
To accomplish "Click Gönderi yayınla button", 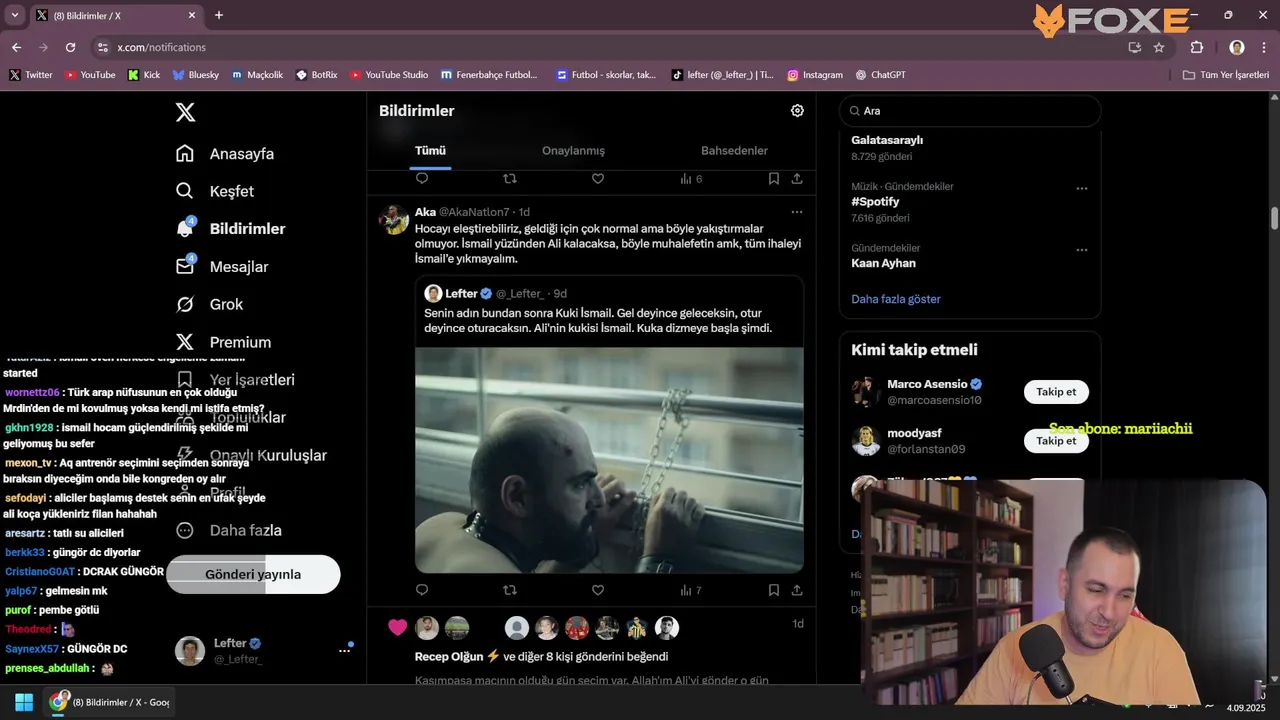I will pyautogui.click(x=253, y=574).
